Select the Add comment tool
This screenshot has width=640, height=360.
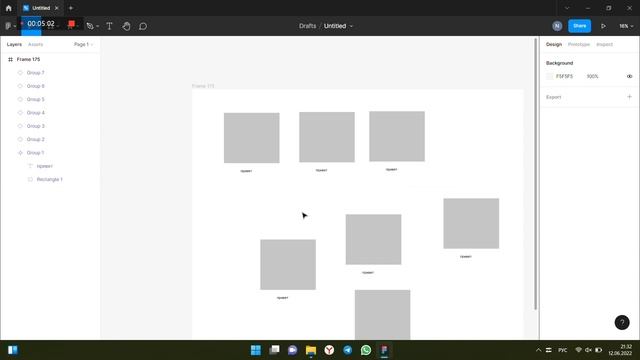point(143,26)
